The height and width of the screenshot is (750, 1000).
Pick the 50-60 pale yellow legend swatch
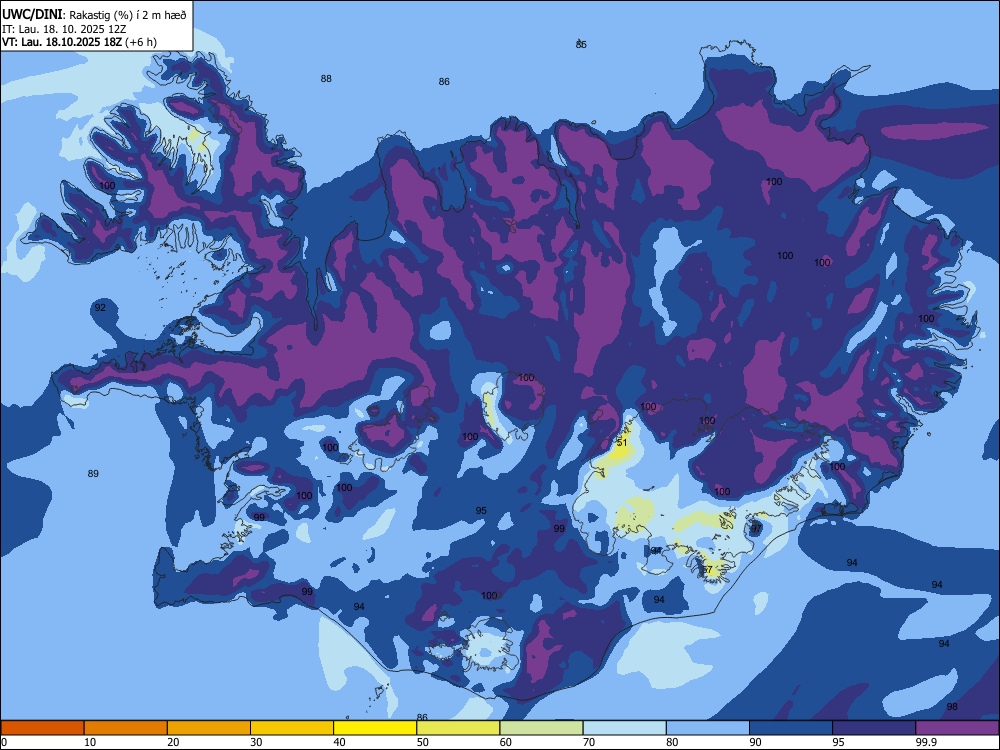tap(458, 728)
